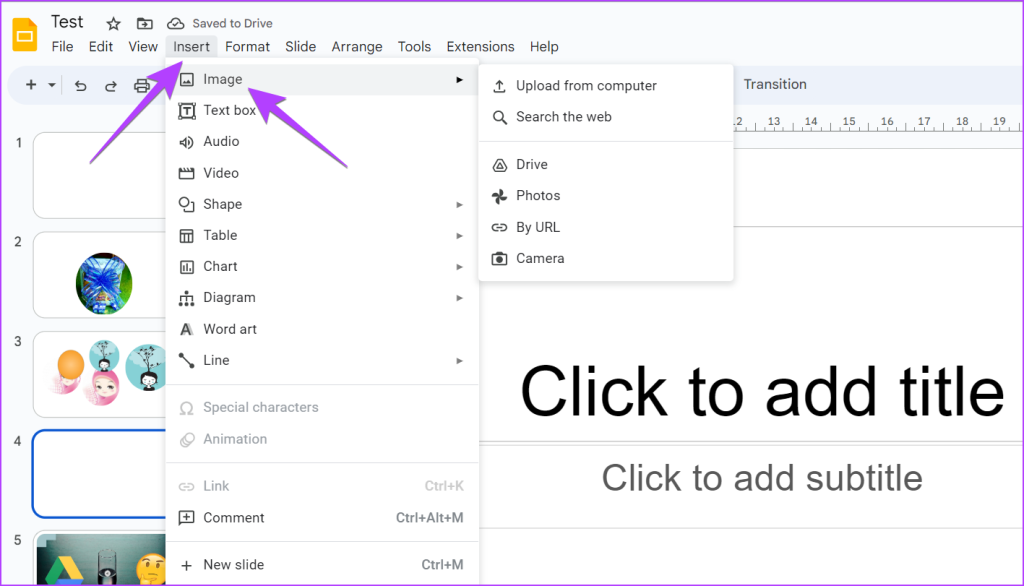Insert image from Drive
1024x586 pixels.
point(532,164)
